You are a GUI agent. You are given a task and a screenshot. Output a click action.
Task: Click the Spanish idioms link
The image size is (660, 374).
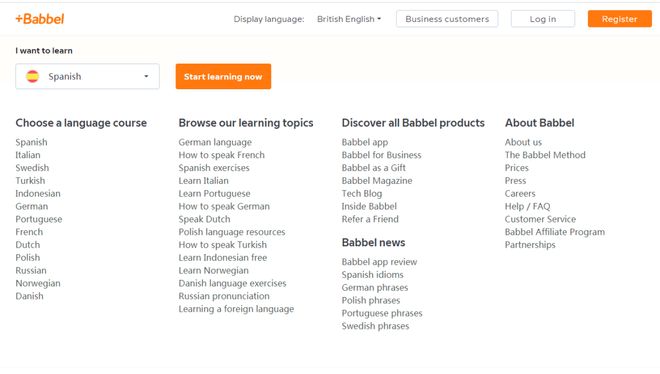click(373, 275)
